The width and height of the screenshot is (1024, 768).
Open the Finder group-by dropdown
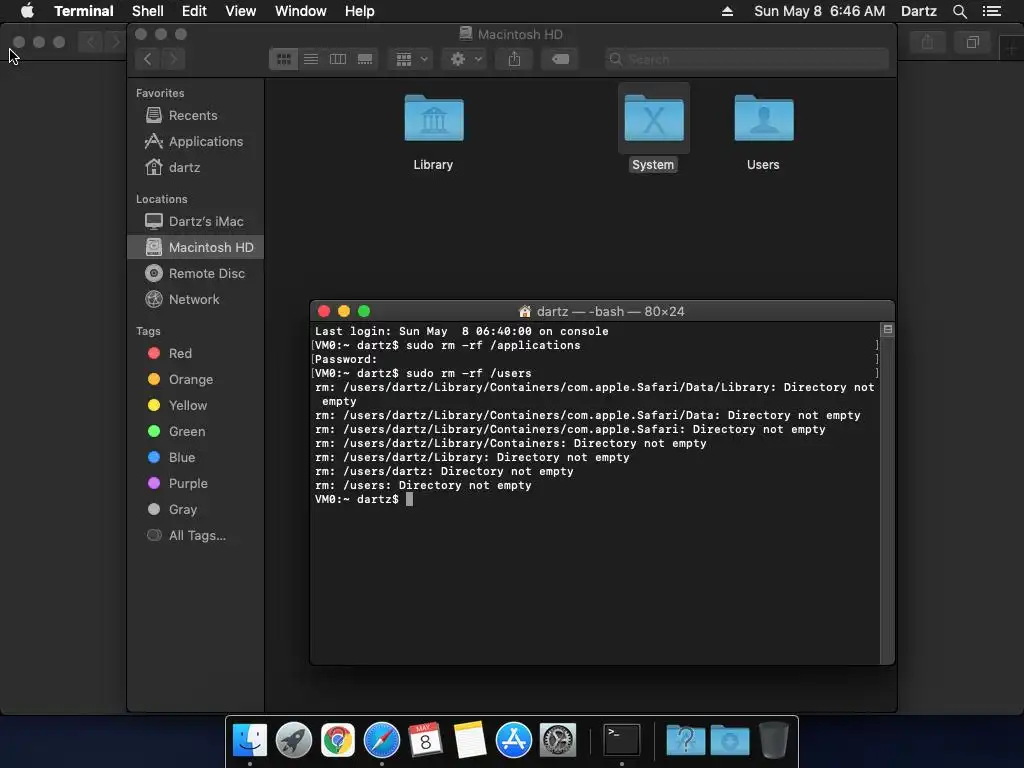(x=411, y=59)
